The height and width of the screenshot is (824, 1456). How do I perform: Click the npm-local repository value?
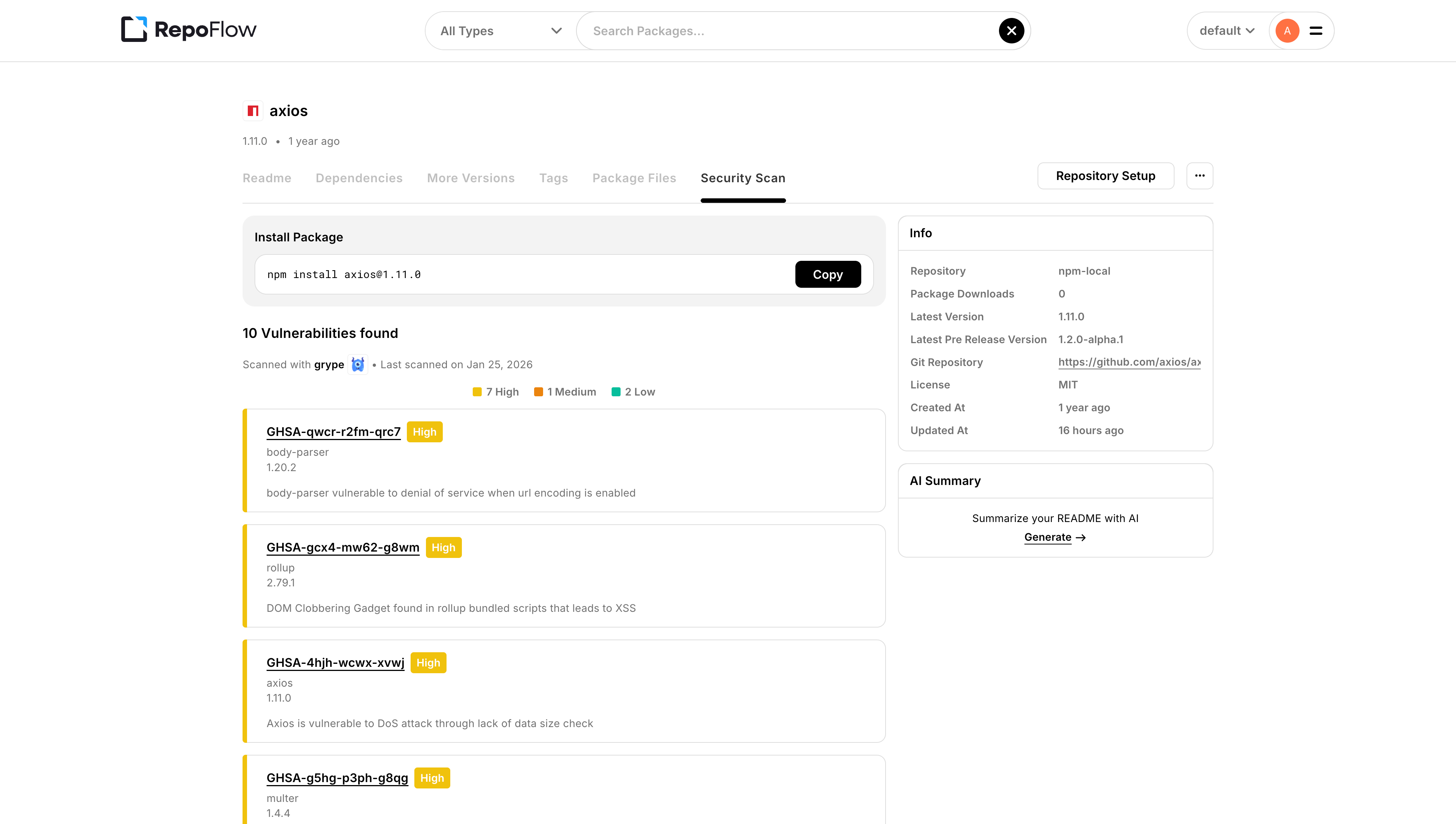click(x=1084, y=271)
